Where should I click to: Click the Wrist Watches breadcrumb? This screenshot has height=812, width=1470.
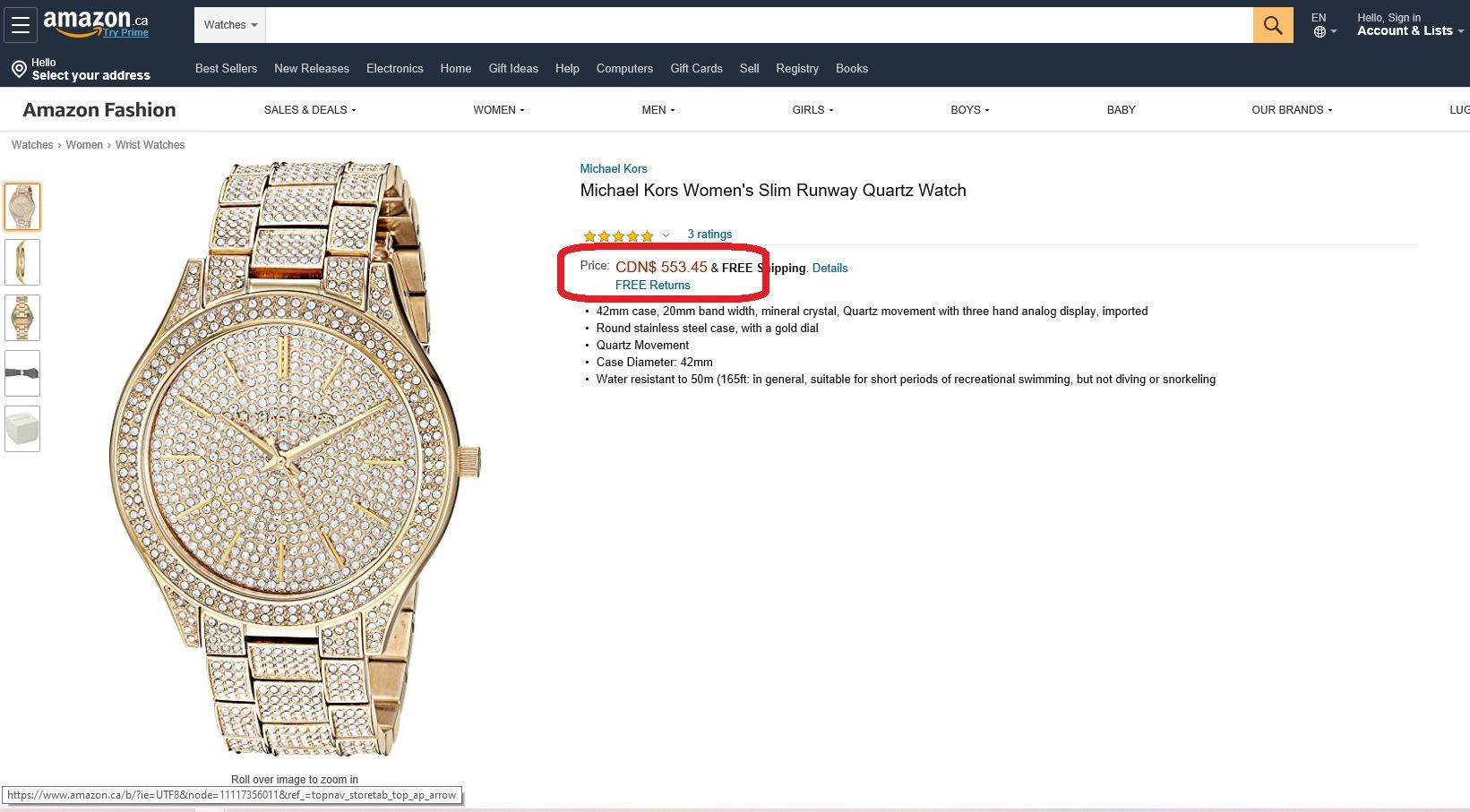[150, 145]
